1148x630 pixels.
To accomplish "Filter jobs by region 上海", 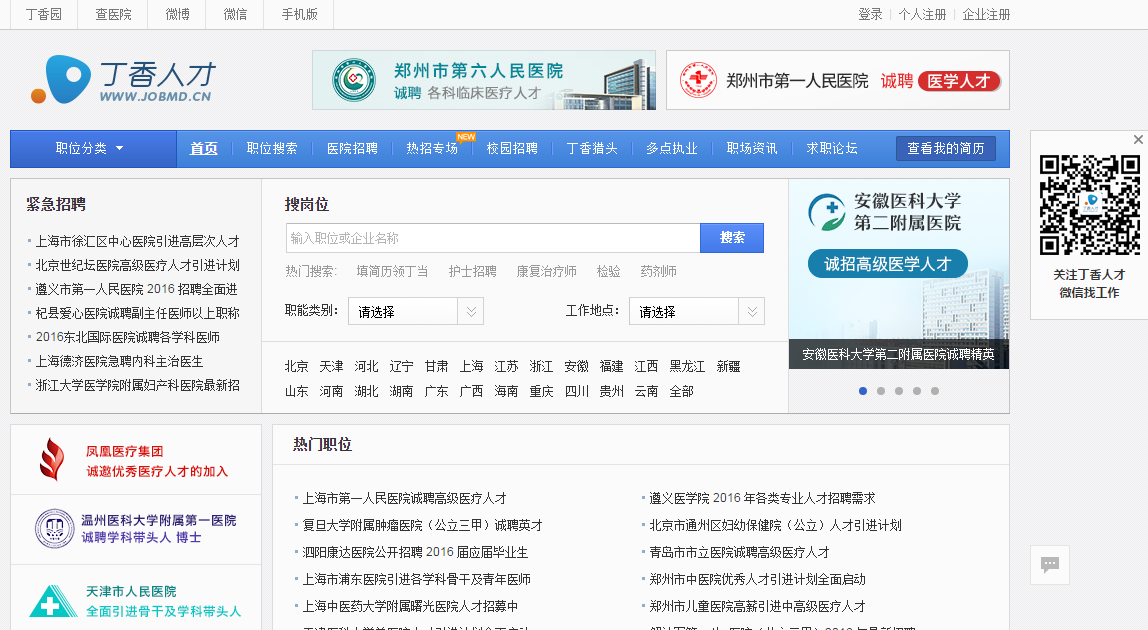I will [x=472, y=366].
